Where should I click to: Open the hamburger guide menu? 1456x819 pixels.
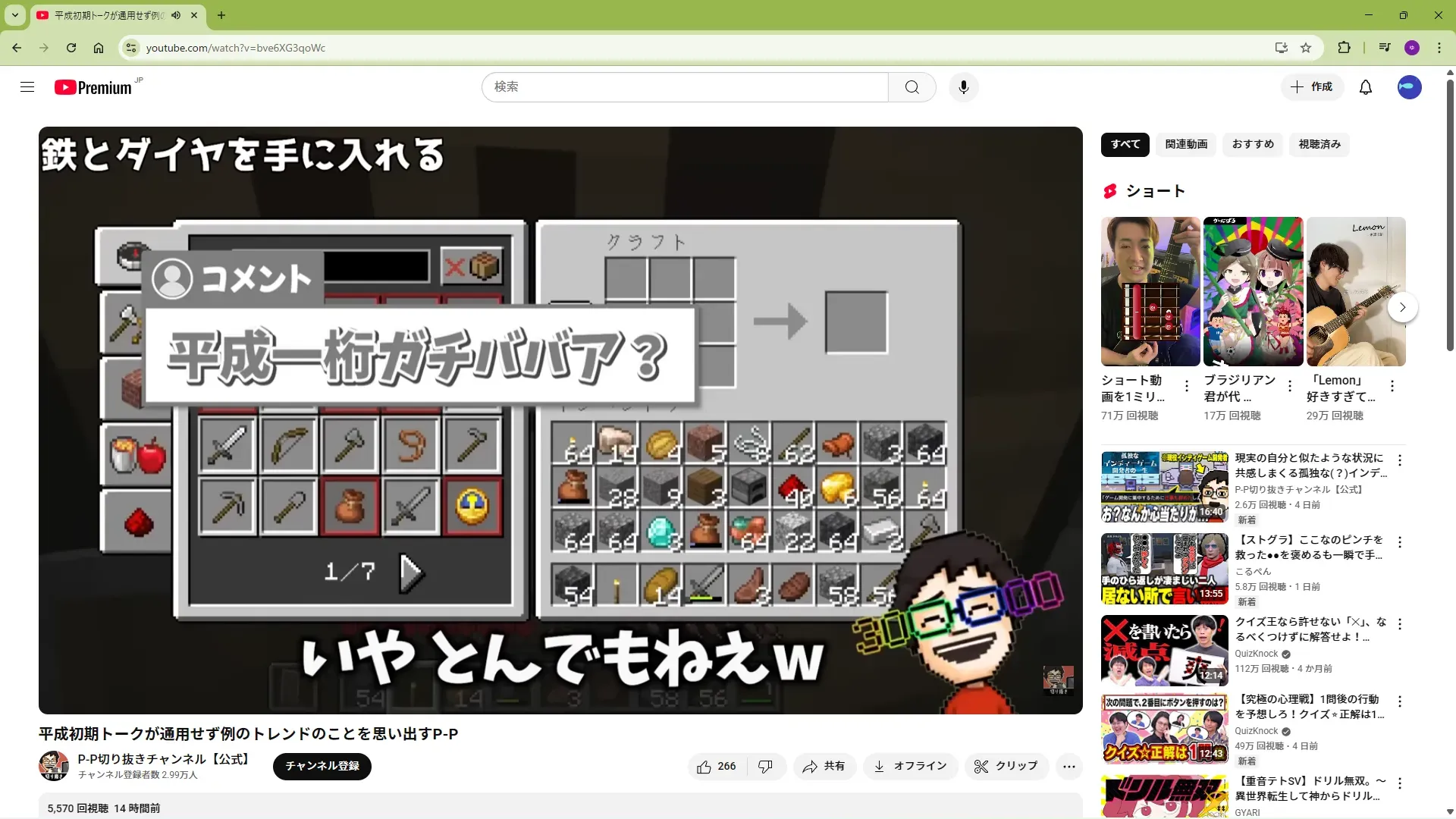tap(27, 87)
